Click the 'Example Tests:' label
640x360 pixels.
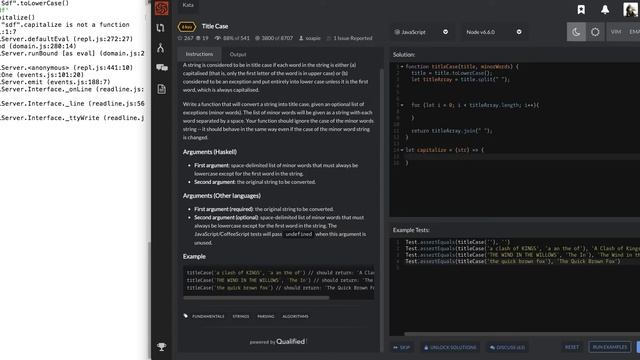click(x=411, y=230)
